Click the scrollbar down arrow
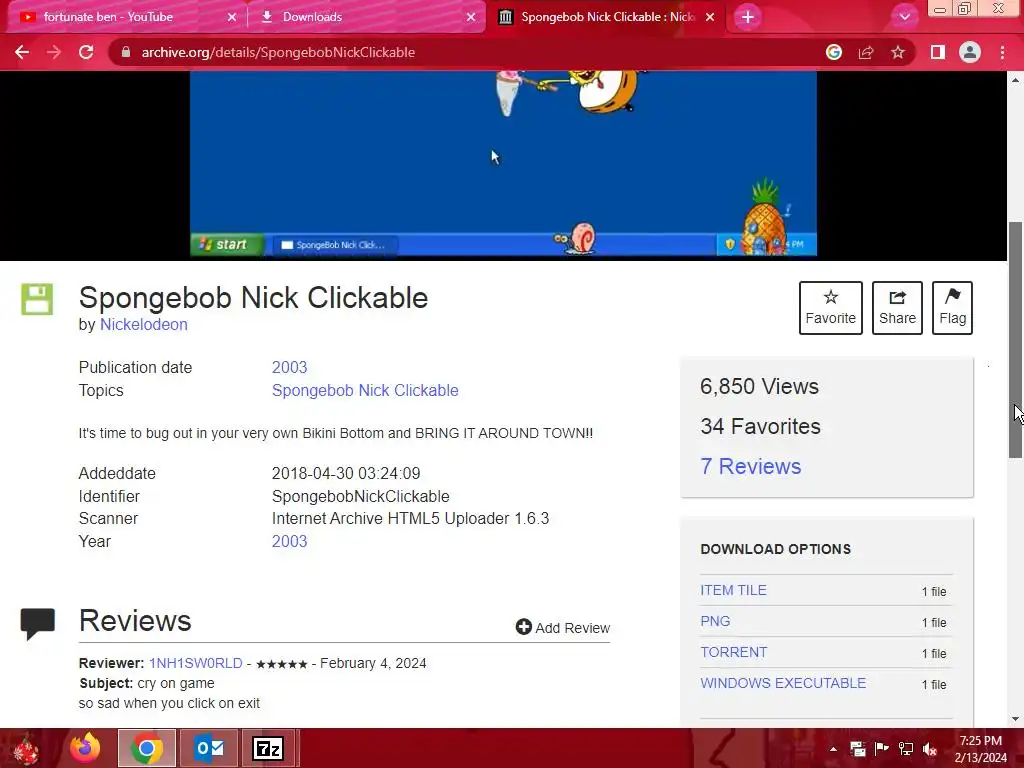This screenshot has width=1024, height=768. [x=1016, y=719]
